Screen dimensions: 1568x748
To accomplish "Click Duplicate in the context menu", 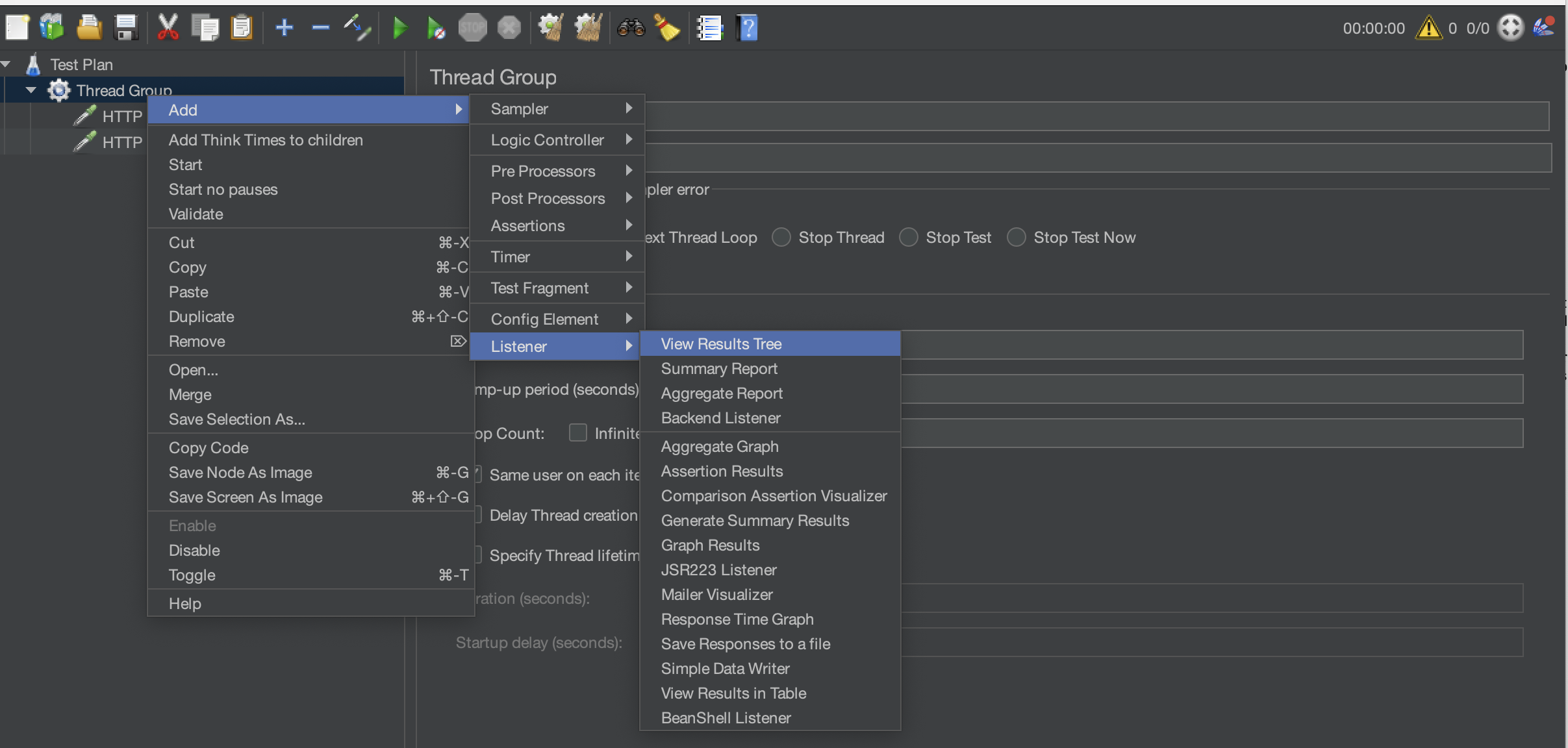I will pos(201,316).
